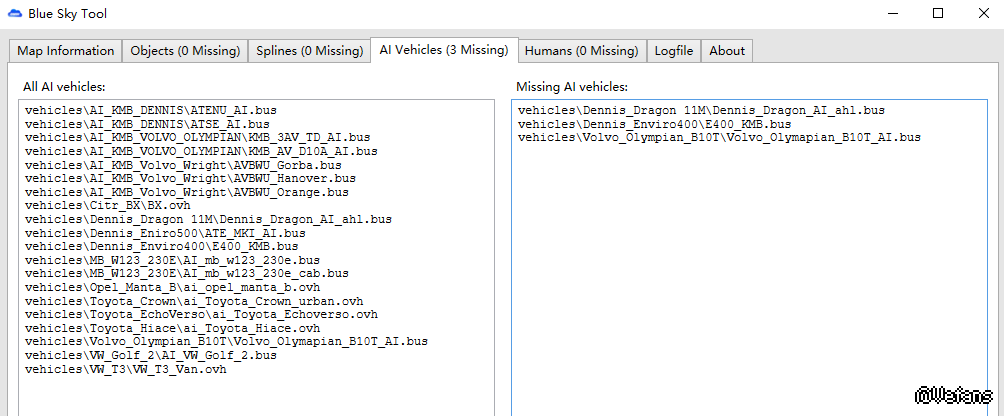Select missing vehicle Dennis_Dragon_AI_ahl.bus
This screenshot has height=416, width=1004.
tap(702, 110)
